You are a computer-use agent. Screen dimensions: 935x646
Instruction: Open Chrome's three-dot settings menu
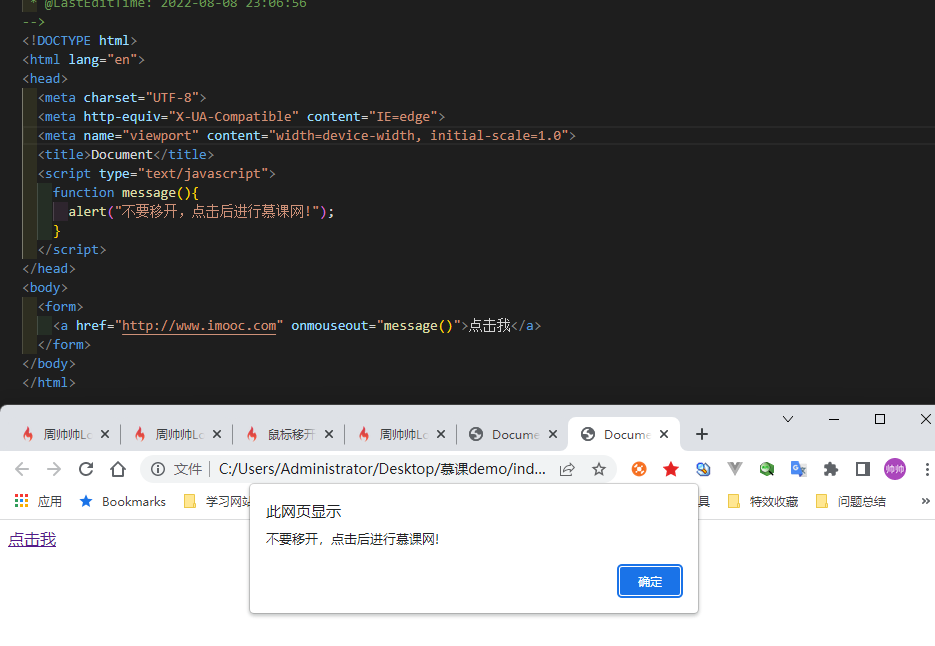(x=925, y=468)
